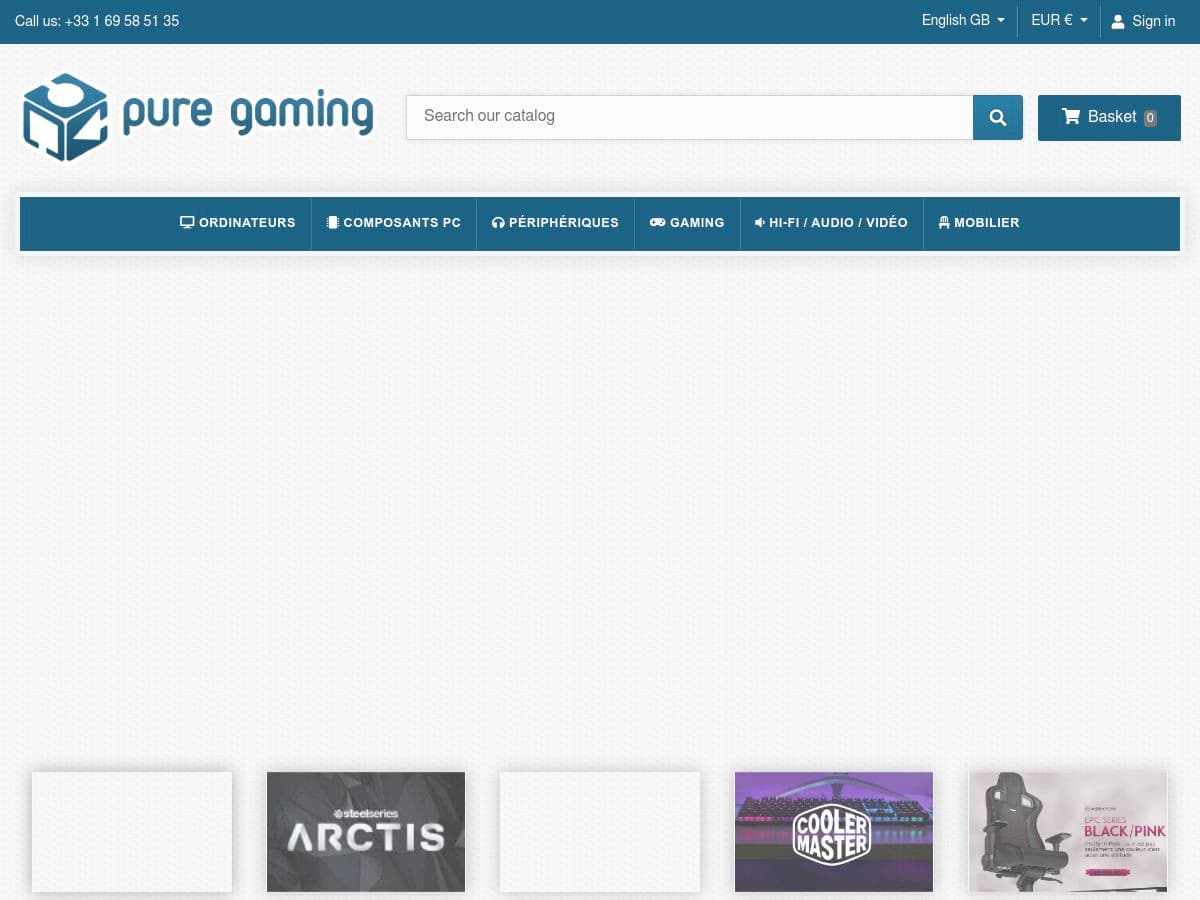1200x900 pixels.
Task: Click the magnifying glass search button
Action: click(x=998, y=118)
